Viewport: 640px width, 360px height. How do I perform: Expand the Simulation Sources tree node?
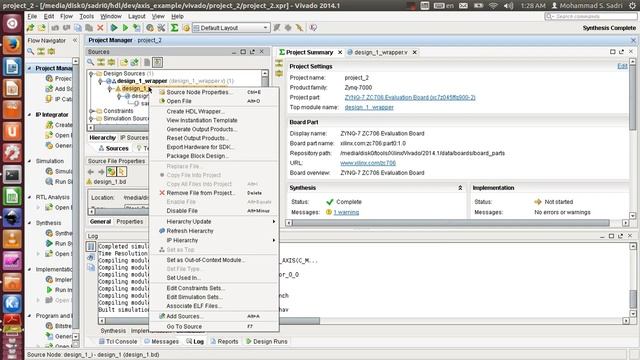point(91,119)
